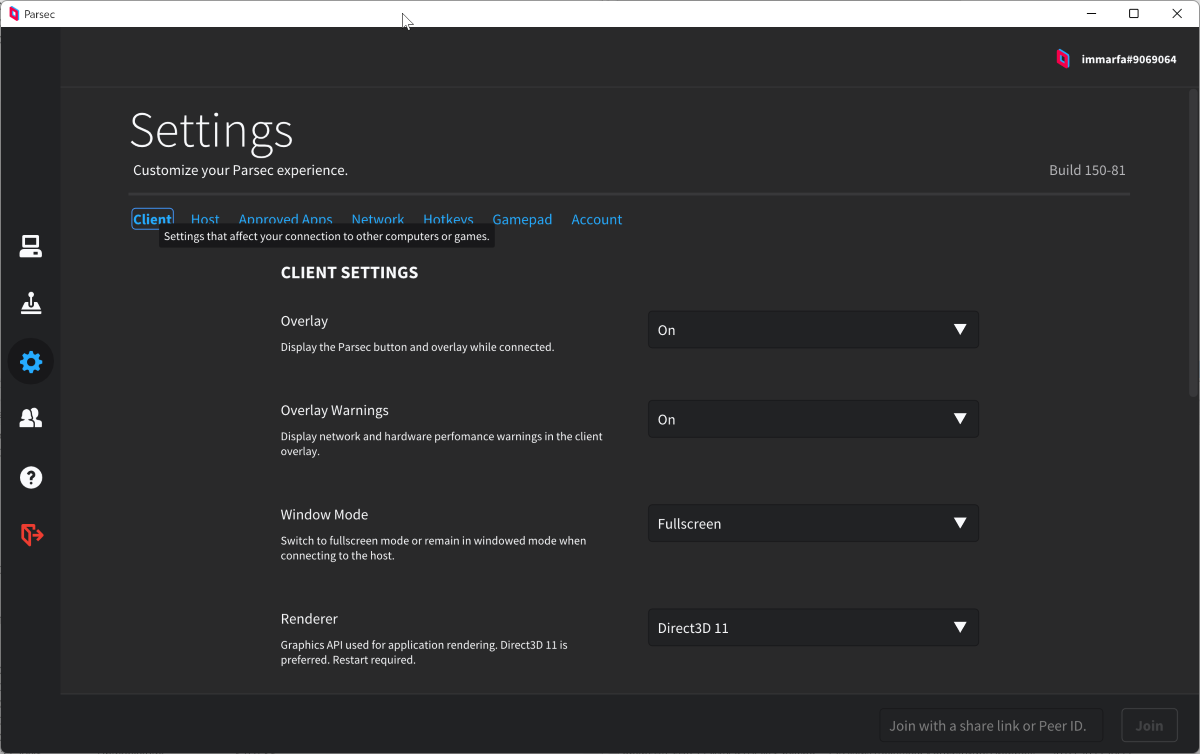
Task: Go to the Hotkeys tab
Action: click(x=448, y=219)
